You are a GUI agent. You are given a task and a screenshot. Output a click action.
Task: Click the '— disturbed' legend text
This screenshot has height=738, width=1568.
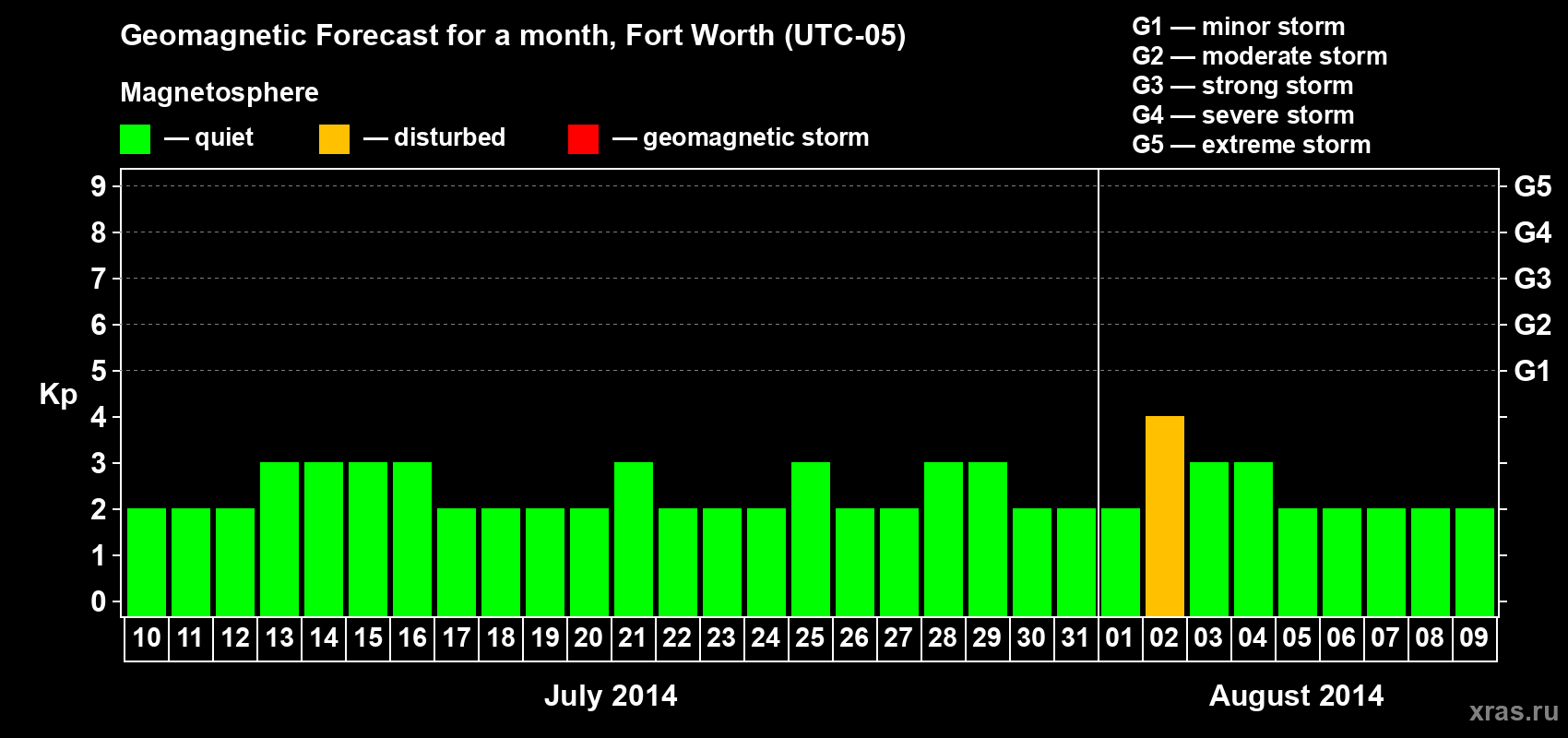pyautogui.click(x=434, y=137)
